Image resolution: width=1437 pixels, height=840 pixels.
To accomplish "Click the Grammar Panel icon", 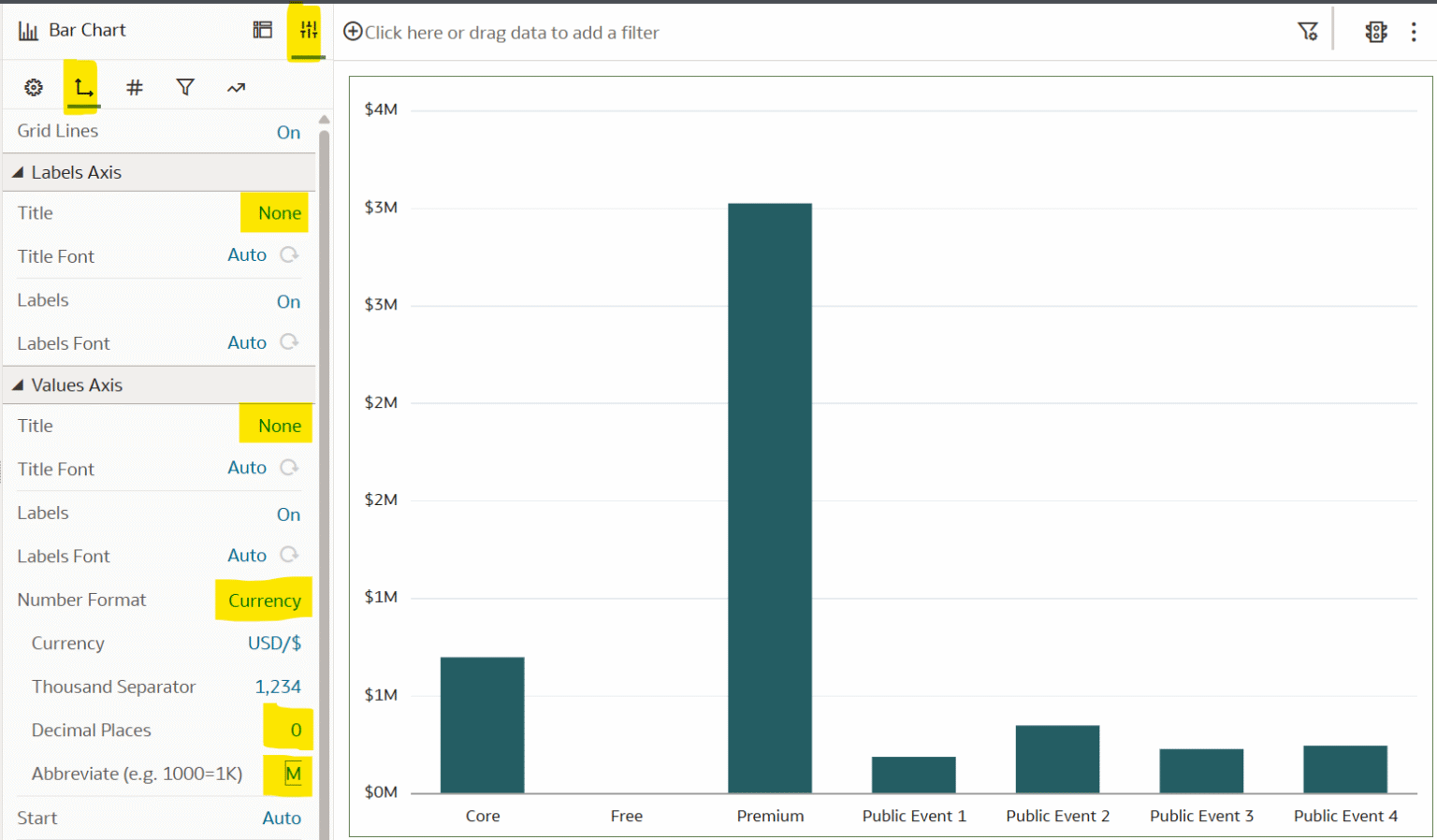I will coord(261,30).
